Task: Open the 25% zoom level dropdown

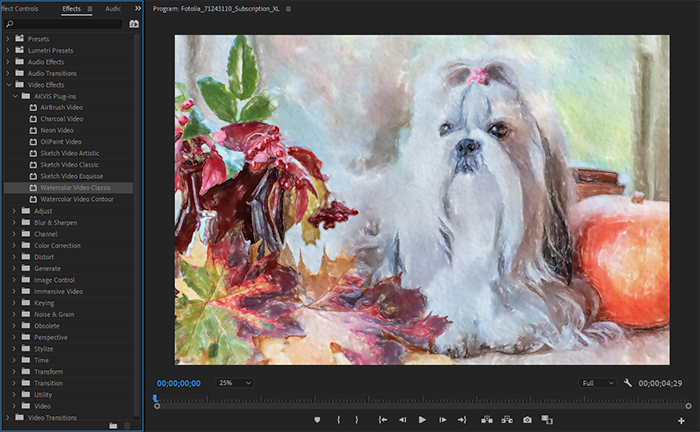Action: coord(234,383)
